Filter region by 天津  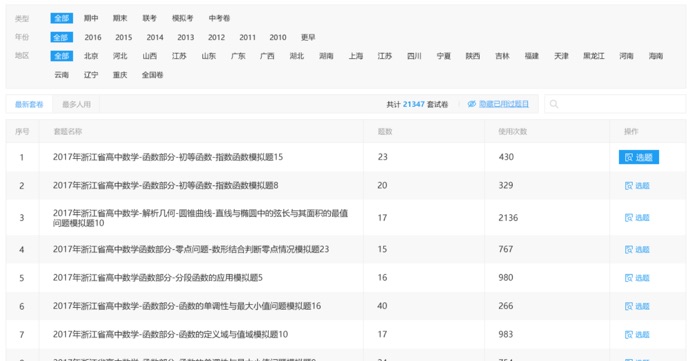click(561, 56)
